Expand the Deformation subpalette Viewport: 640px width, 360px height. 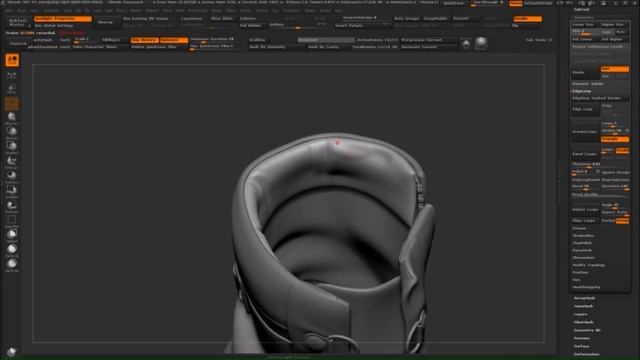coord(587,354)
